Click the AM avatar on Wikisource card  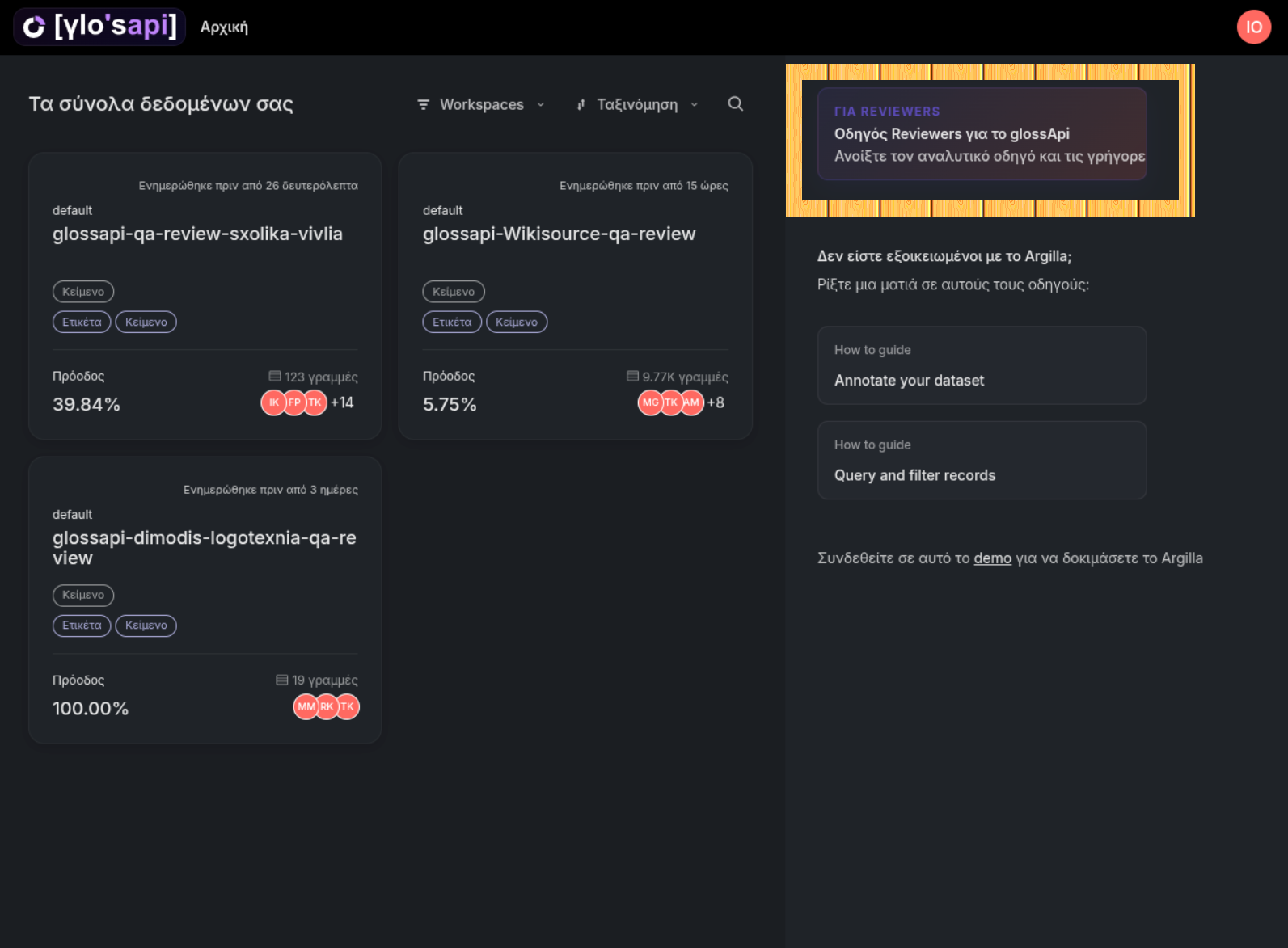click(691, 402)
